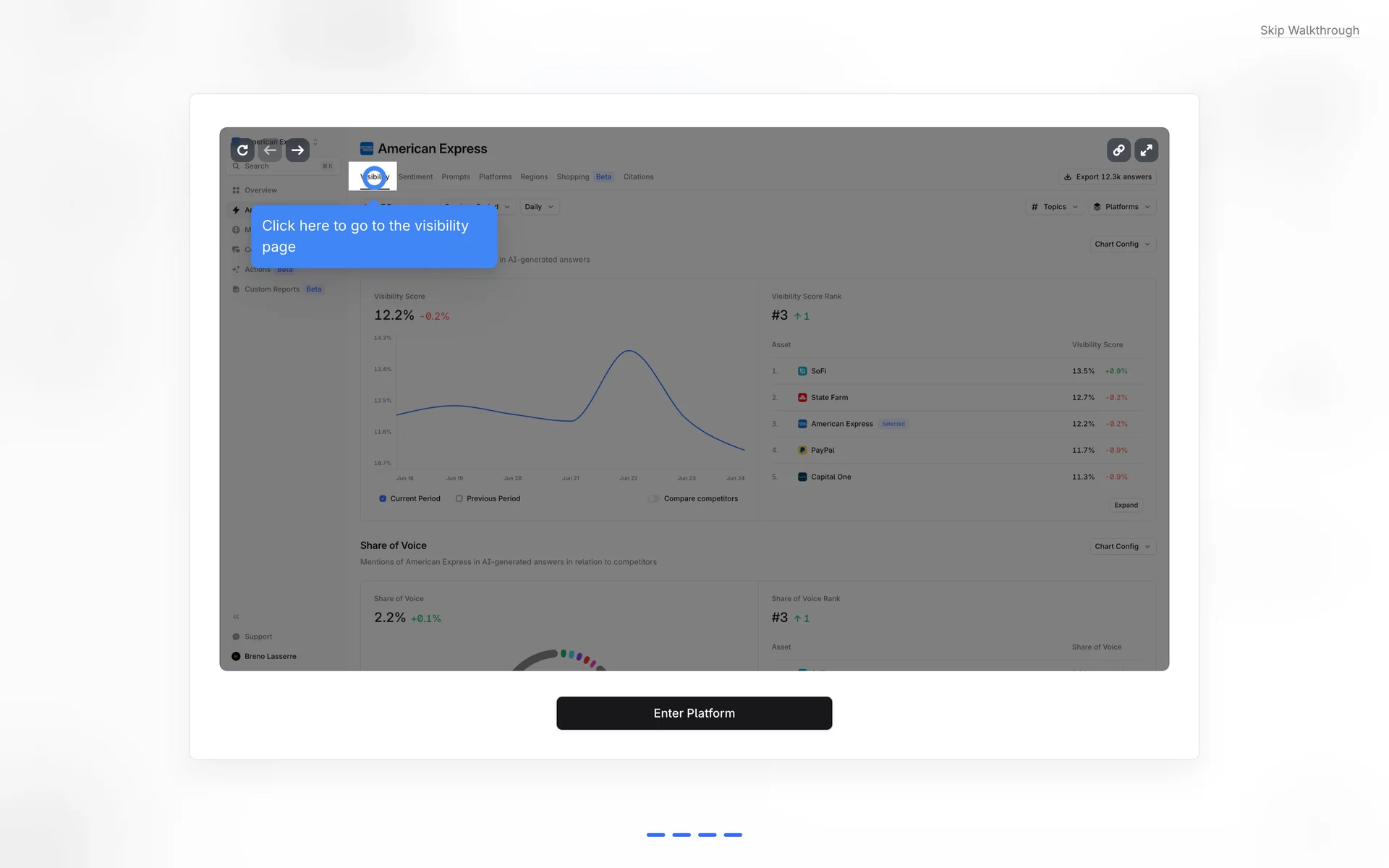The image size is (1389, 868).
Task: Expand demo to fullscreen icon
Action: pos(1146,150)
